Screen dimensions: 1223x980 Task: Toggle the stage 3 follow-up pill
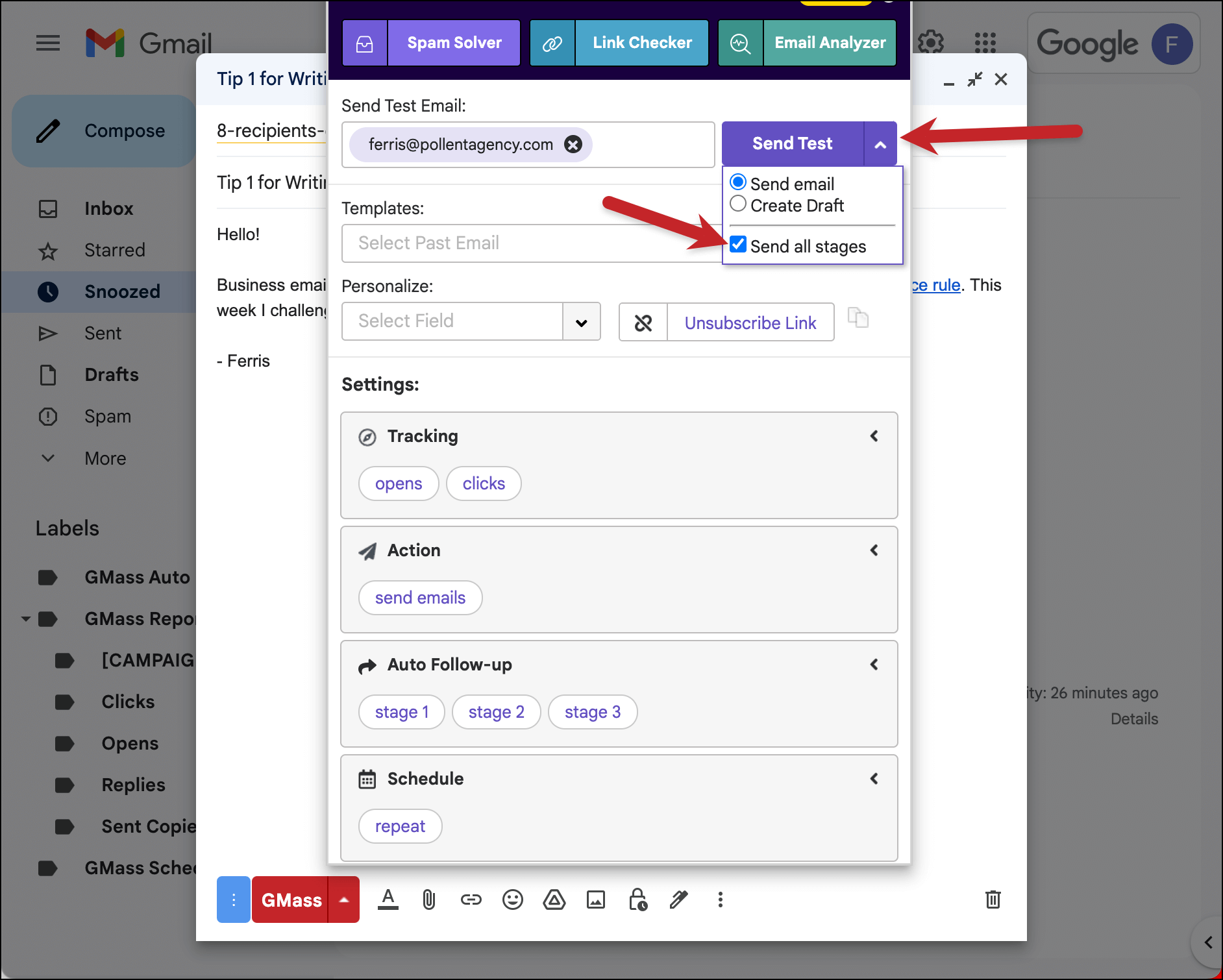point(593,712)
